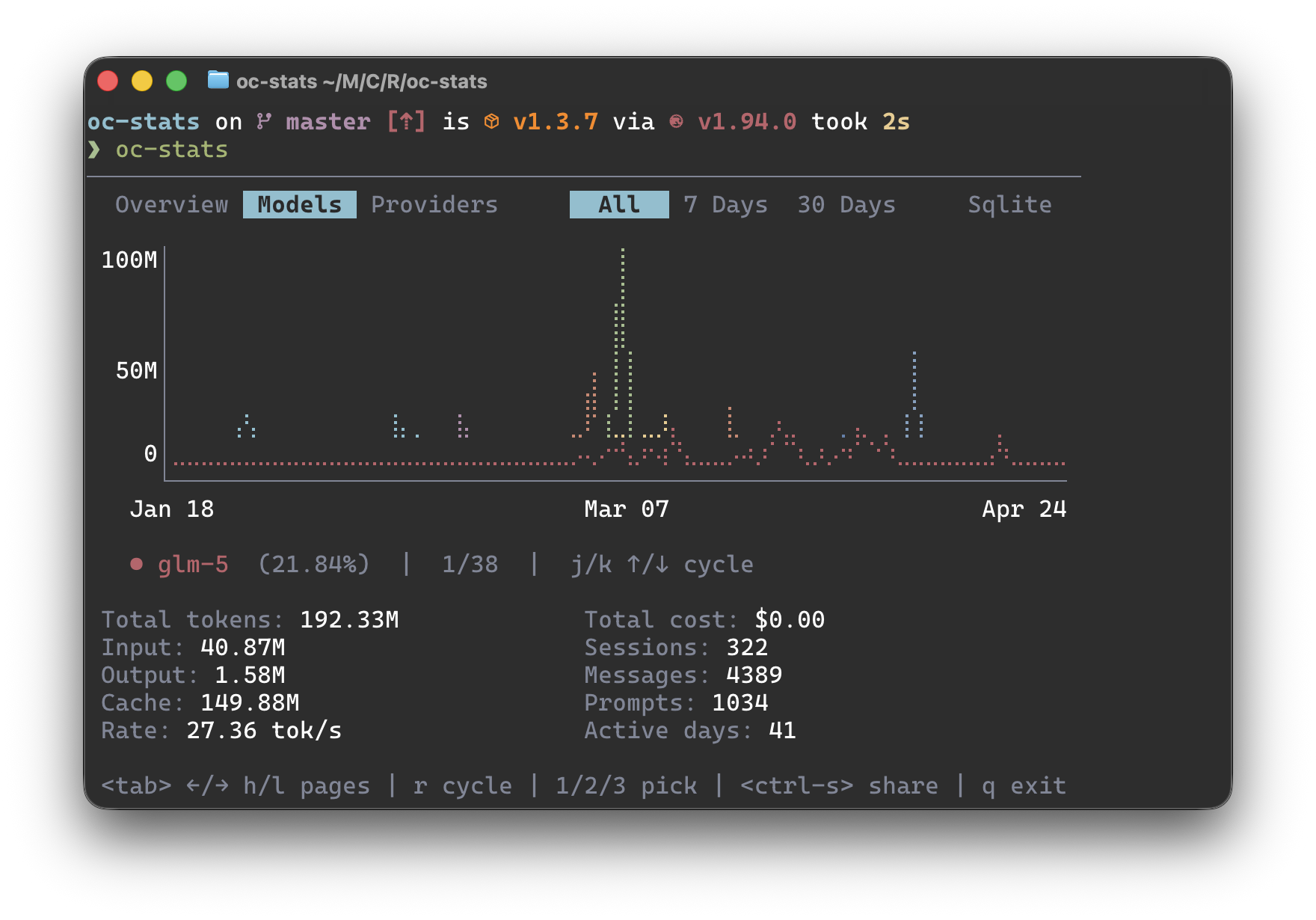Click the git branch icon before master
Screen dimensions: 1316x920
[264, 121]
